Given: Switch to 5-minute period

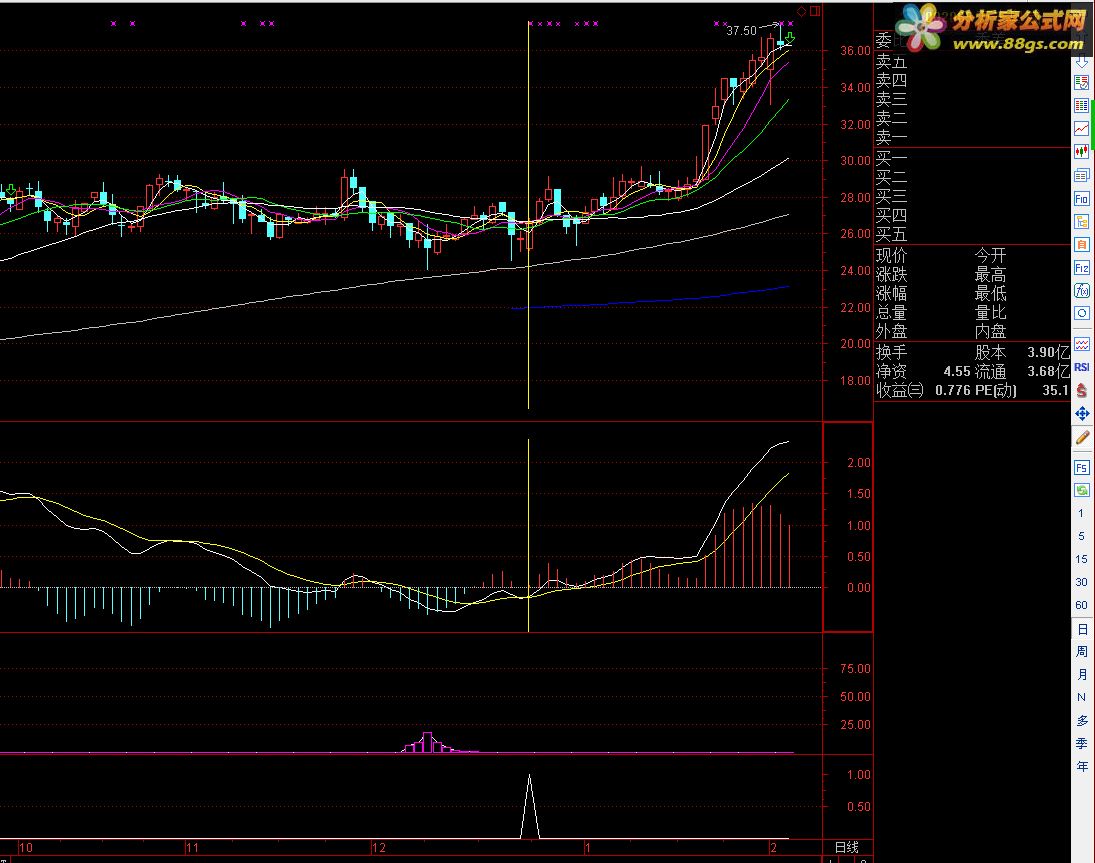Looking at the screenshot, I should [1081, 536].
